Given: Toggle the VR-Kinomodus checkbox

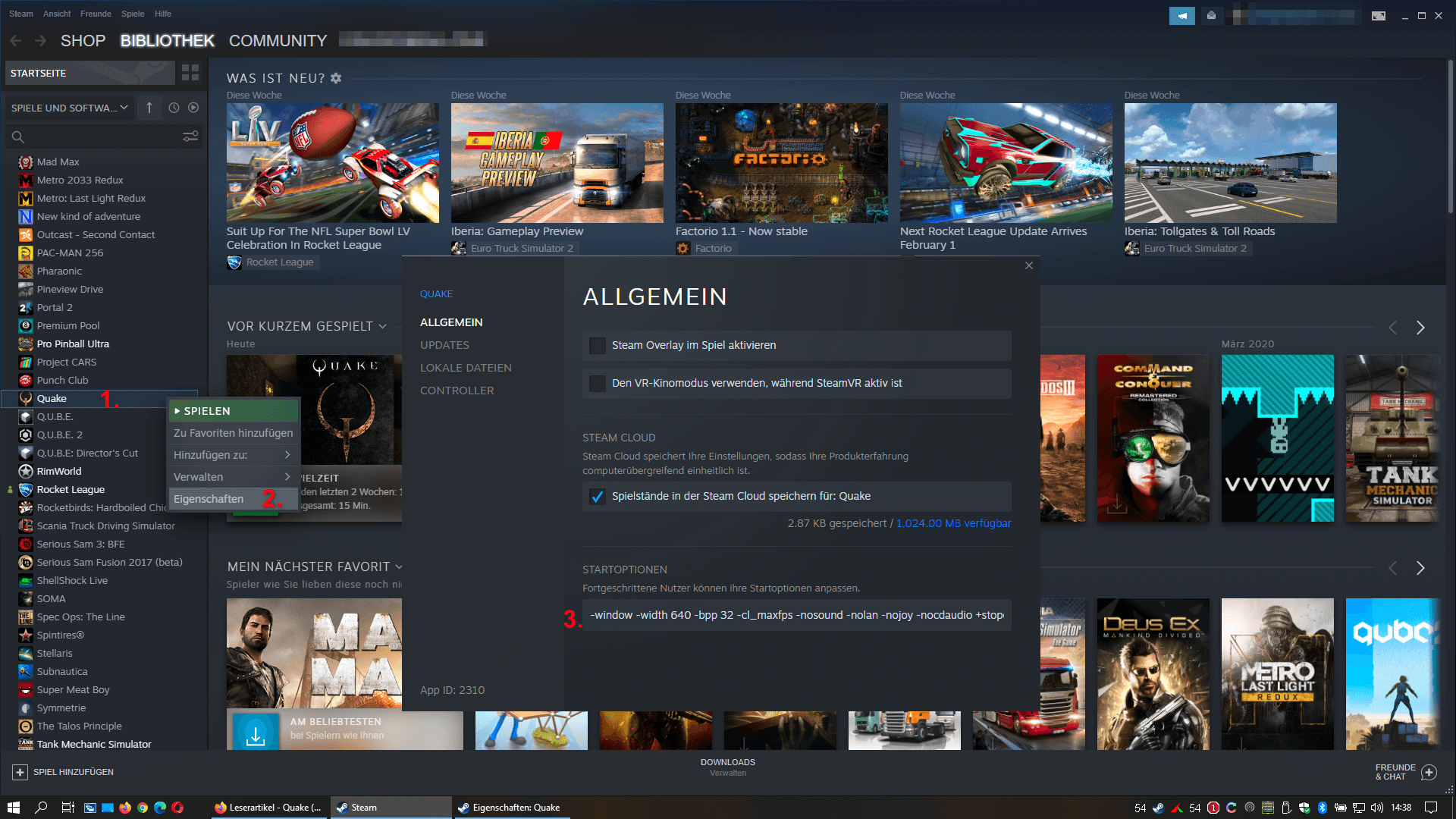Looking at the screenshot, I should pyautogui.click(x=598, y=384).
